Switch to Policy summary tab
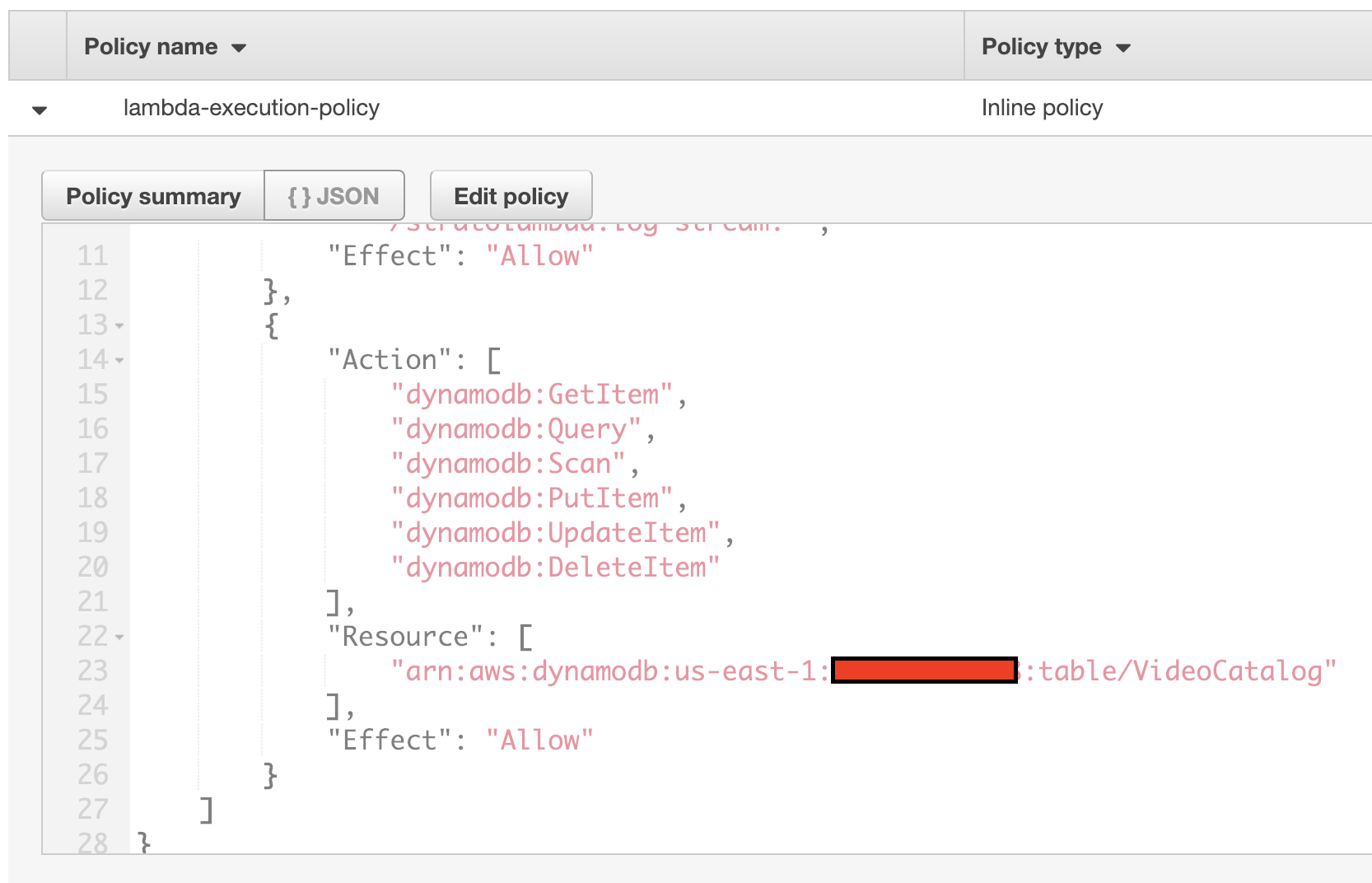 point(153,196)
